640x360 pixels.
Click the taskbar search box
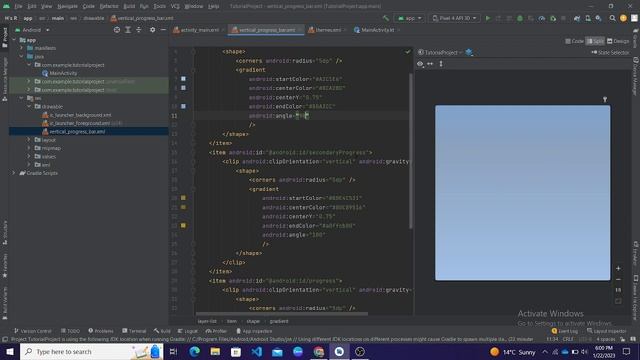(x=91, y=351)
